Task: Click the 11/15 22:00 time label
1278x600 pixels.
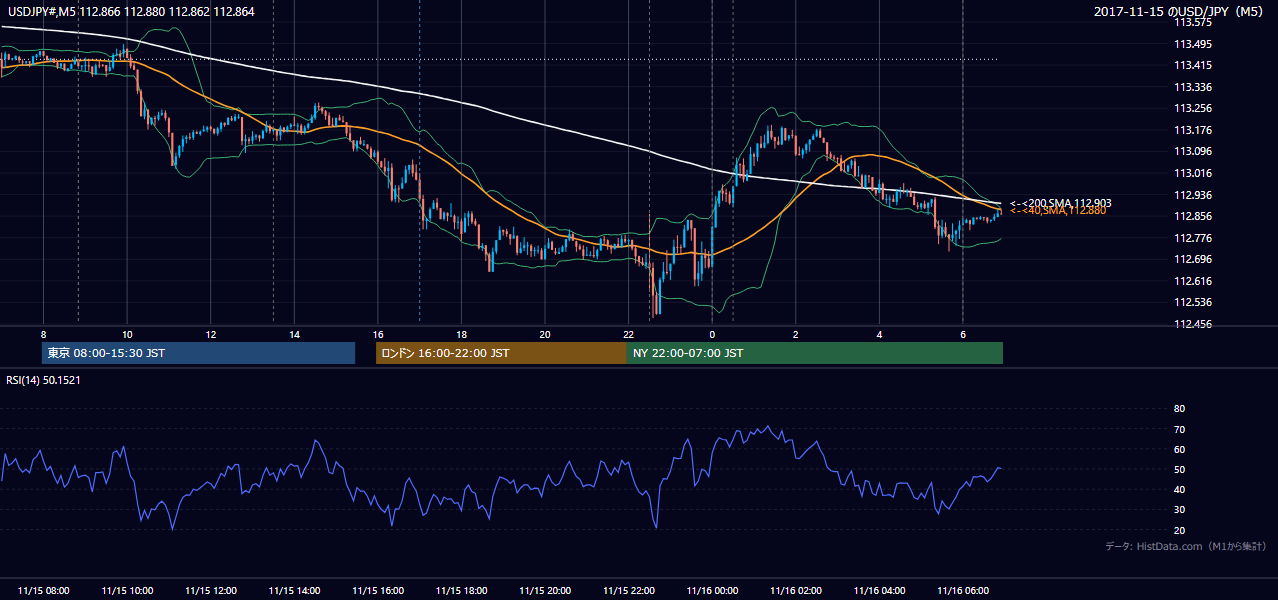Action: [628, 591]
